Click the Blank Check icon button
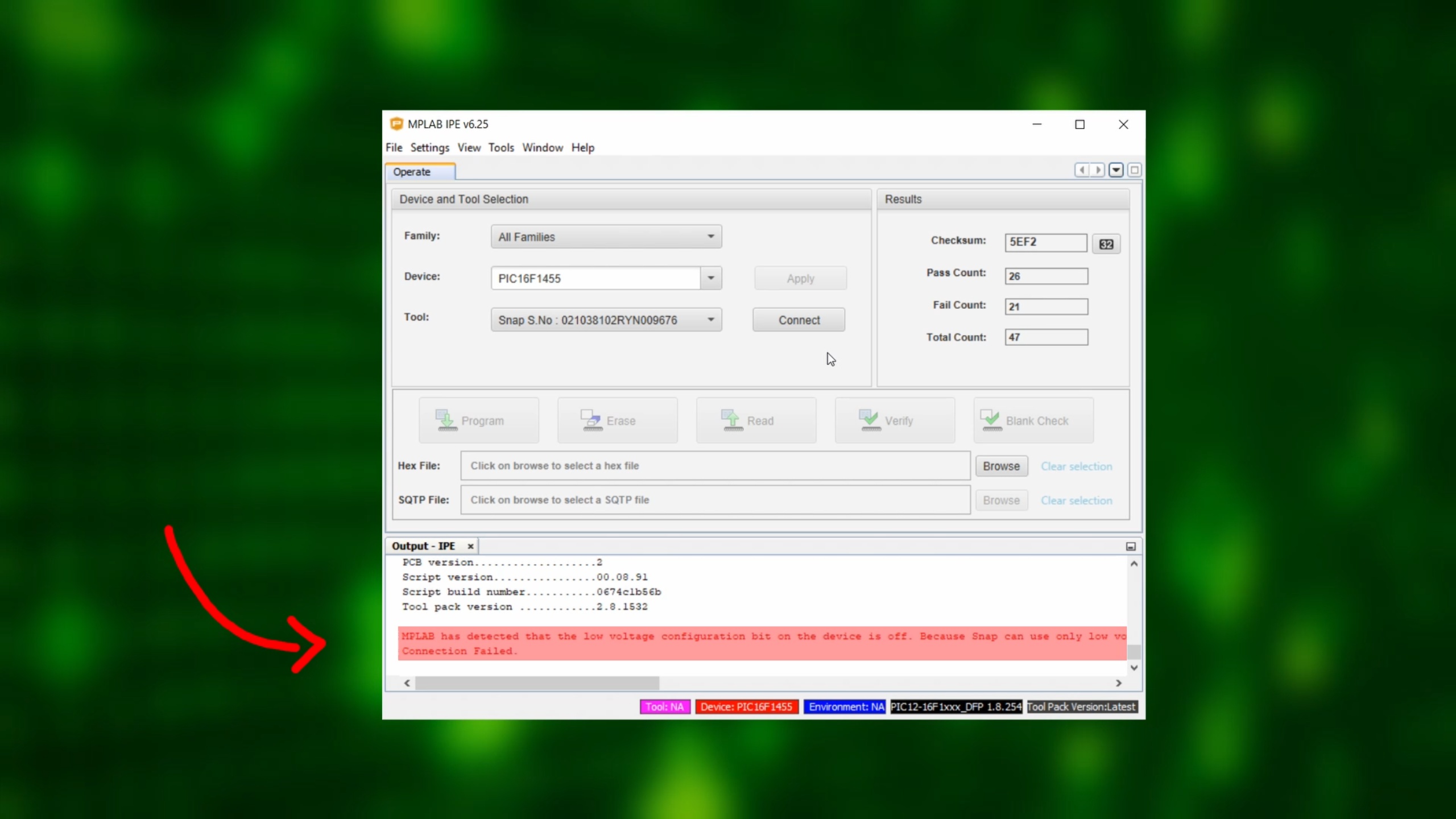The width and height of the screenshot is (1456, 819). (x=991, y=420)
